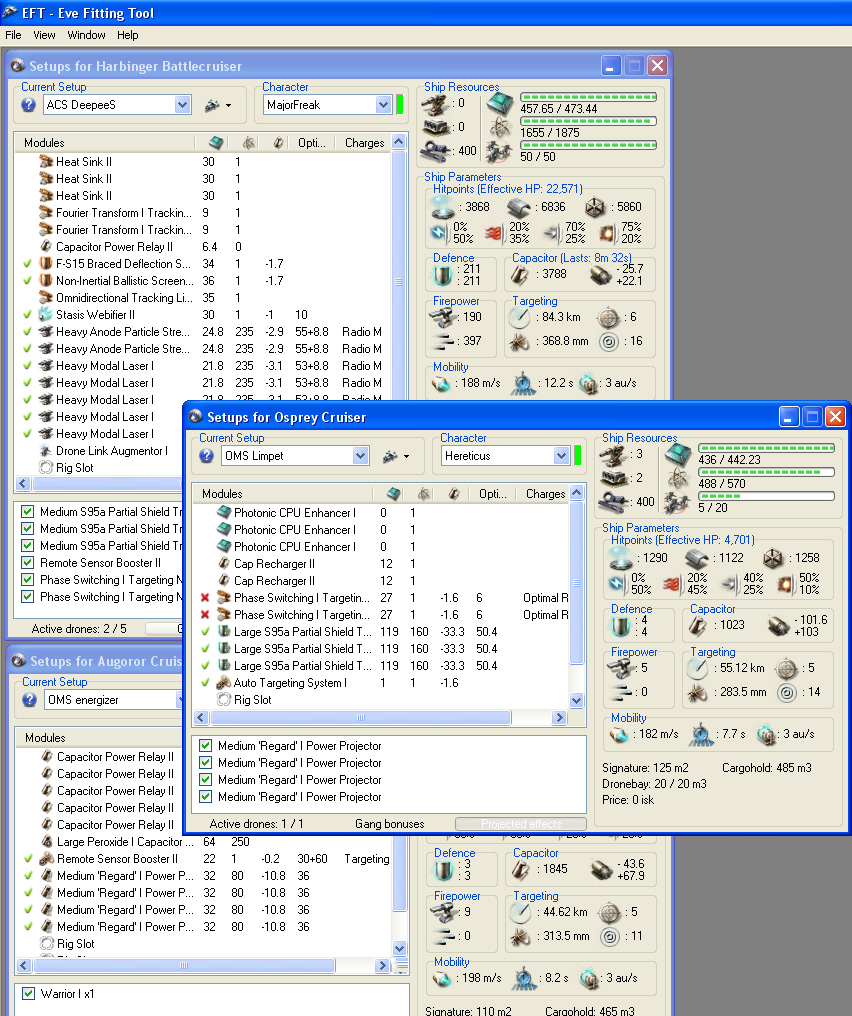Click the help icon in Harbinger setup

tap(28, 105)
